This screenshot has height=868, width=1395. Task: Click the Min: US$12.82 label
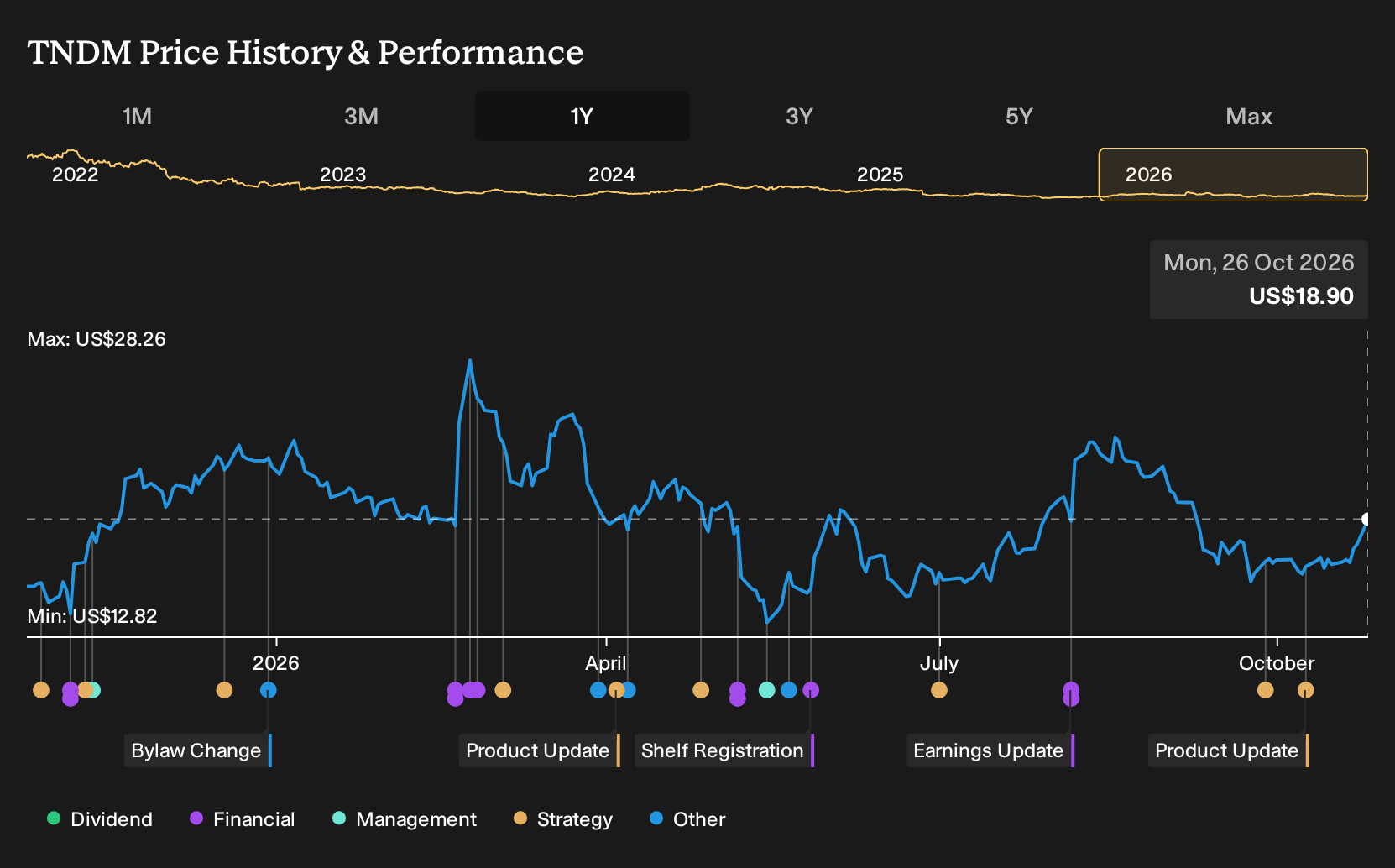(92, 616)
